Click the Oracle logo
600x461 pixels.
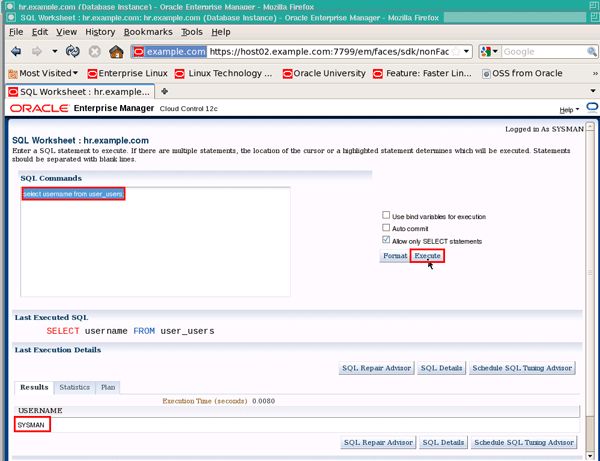pyautogui.click(x=39, y=108)
